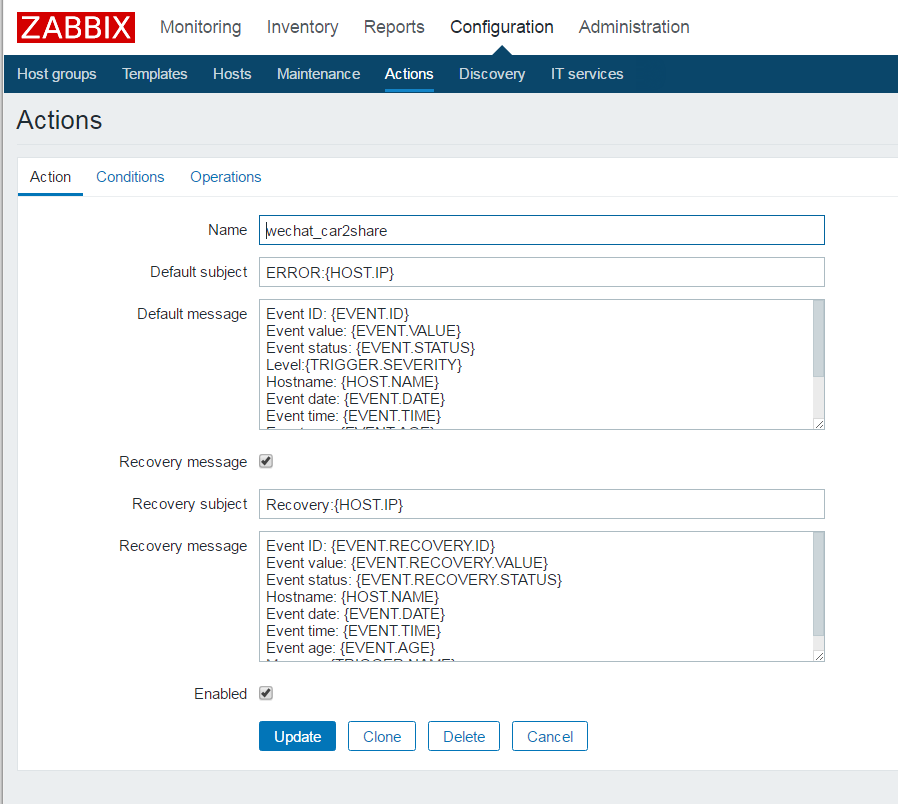Uncheck the Enabled checkbox
This screenshot has height=804, width=898.
[266, 694]
